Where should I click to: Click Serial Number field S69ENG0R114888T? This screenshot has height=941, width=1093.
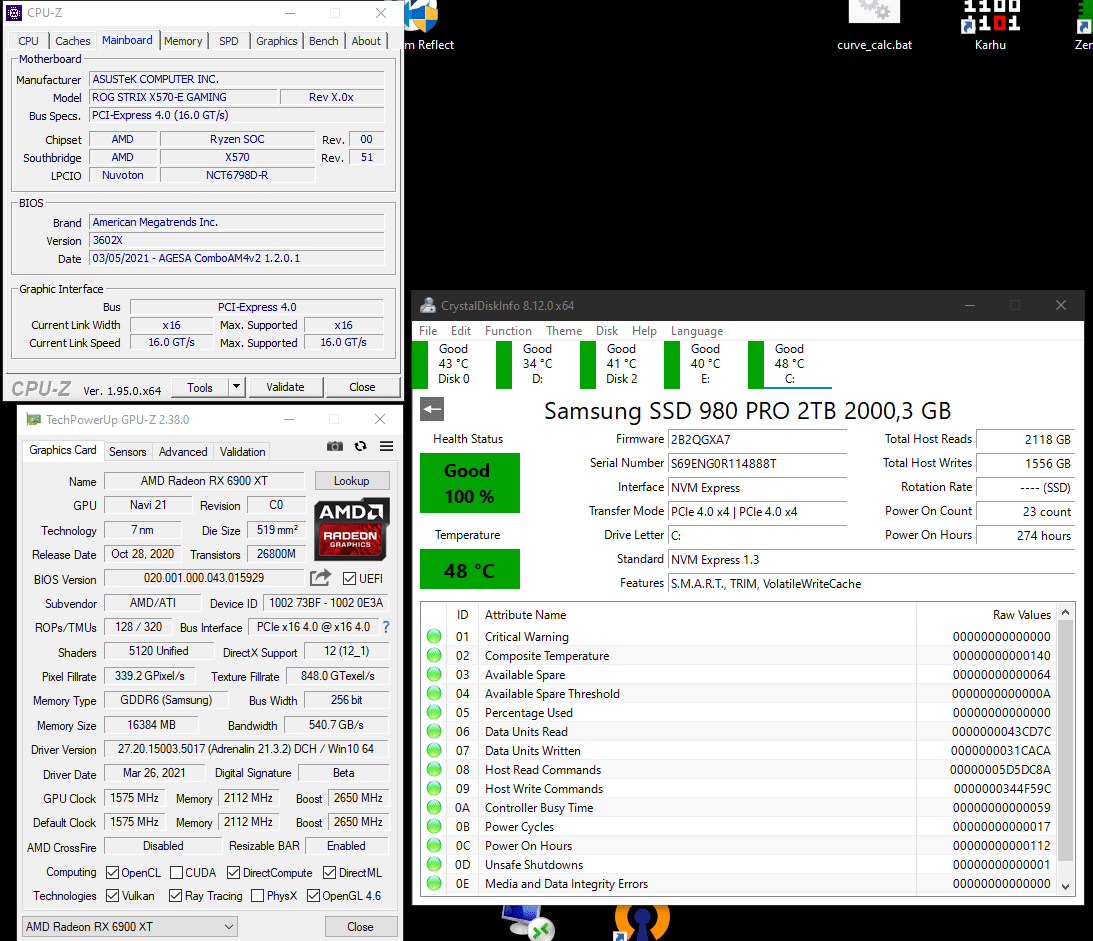coord(757,464)
